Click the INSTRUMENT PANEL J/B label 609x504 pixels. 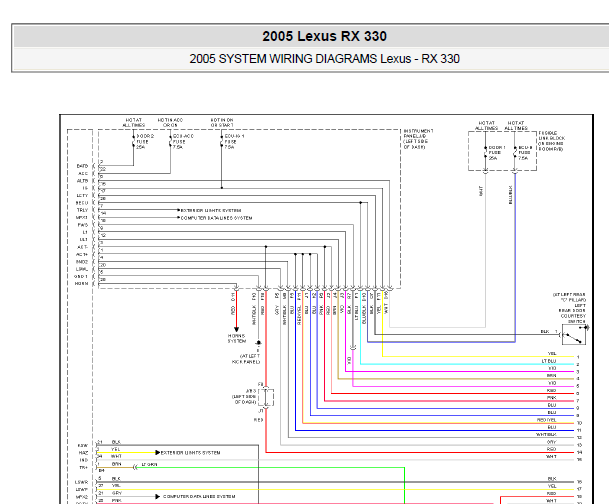pos(418,139)
